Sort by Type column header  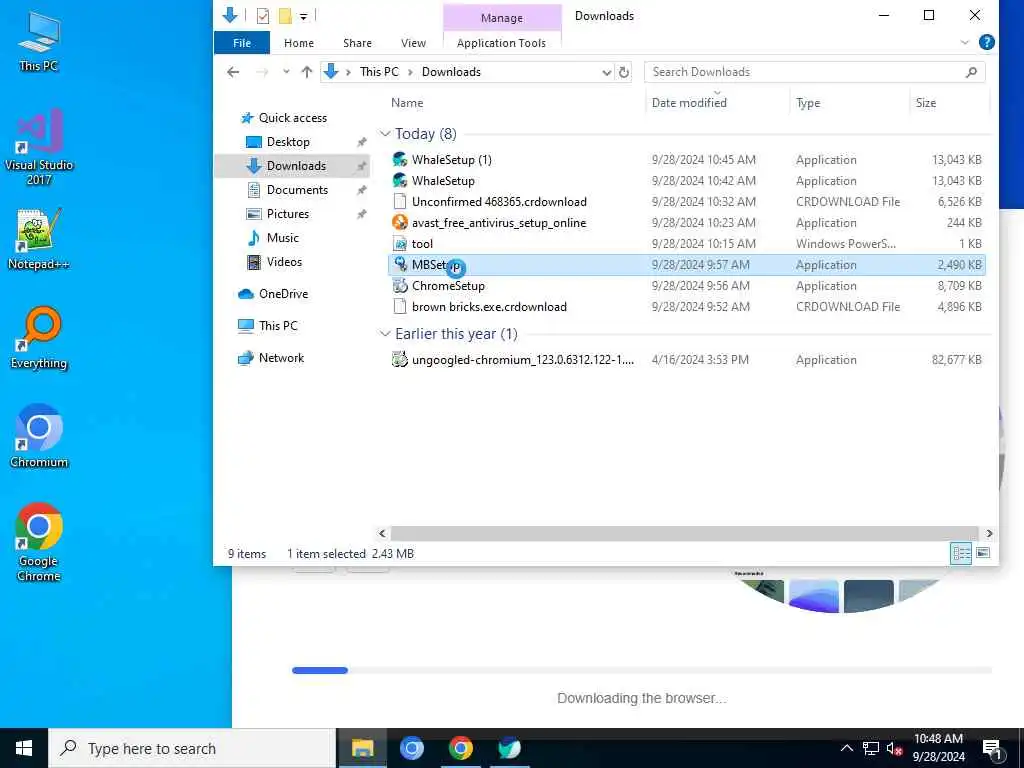tap(808, 103)
